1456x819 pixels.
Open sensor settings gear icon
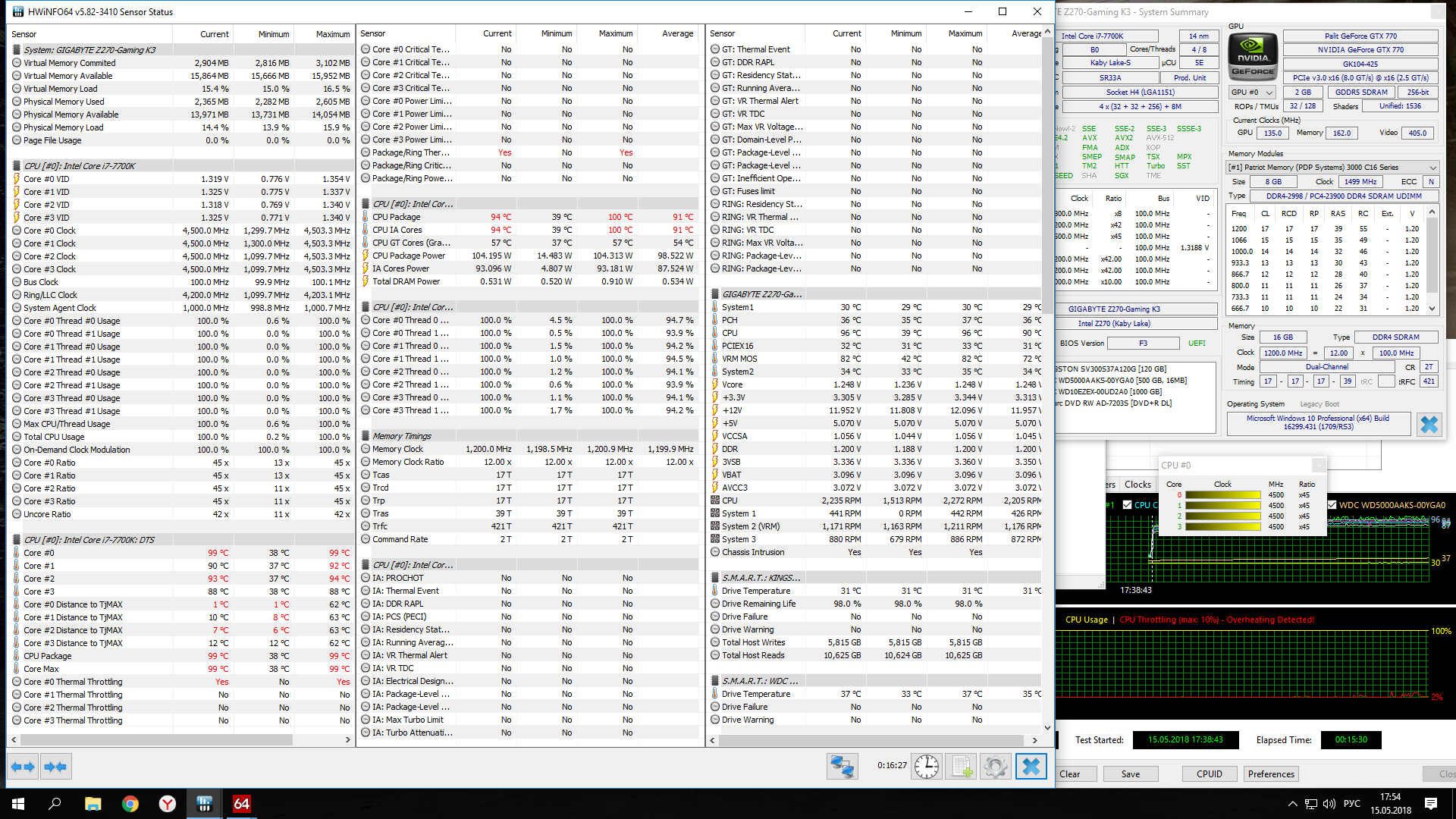coord(996,767)
